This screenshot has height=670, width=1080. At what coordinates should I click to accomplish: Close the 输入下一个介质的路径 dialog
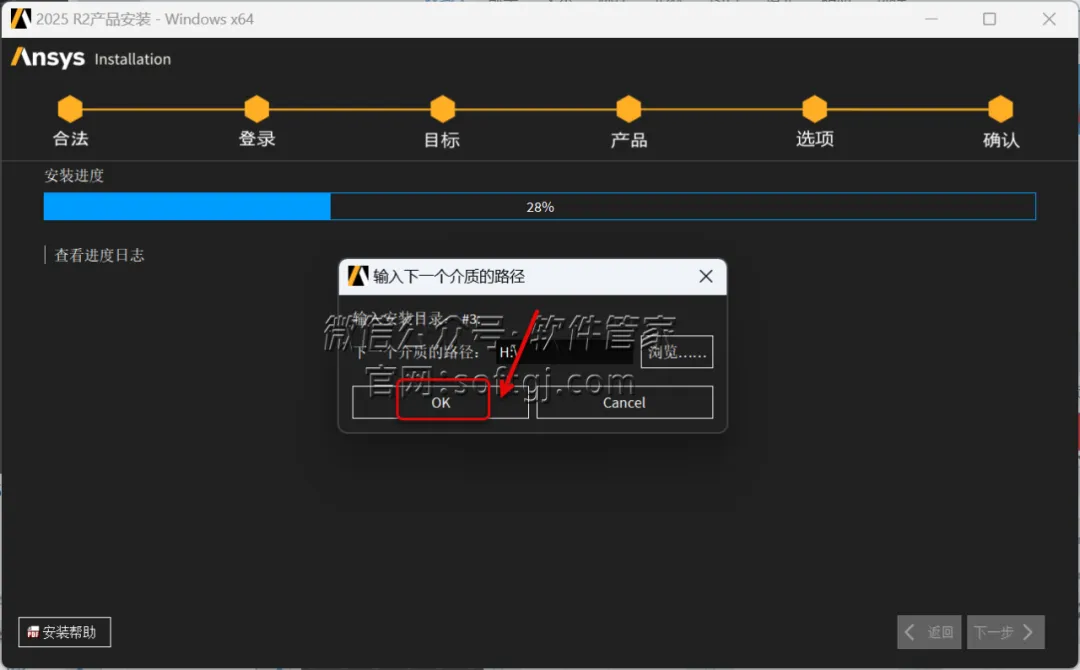[705, 276]
